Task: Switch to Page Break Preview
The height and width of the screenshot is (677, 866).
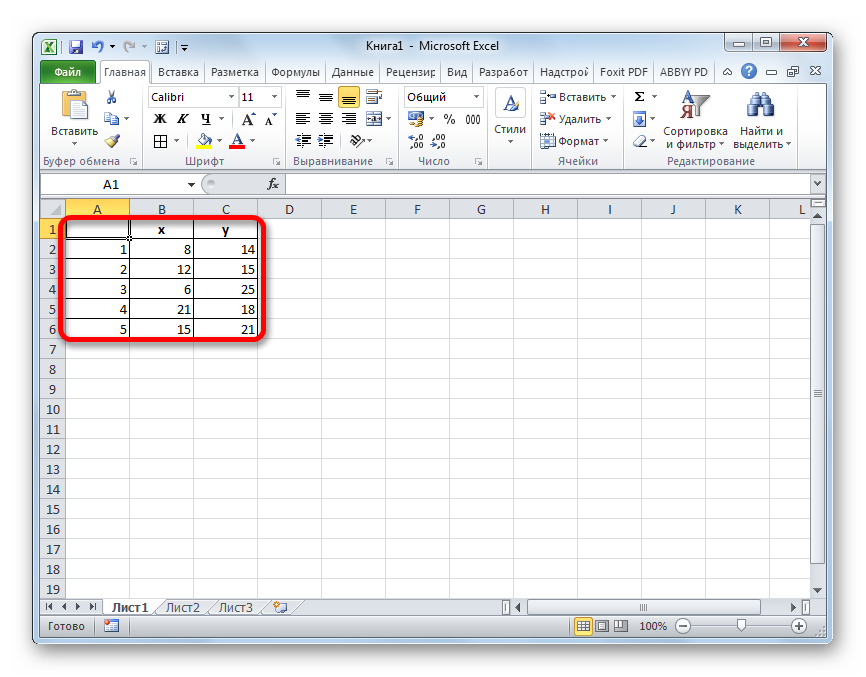Action: [x=621, y=626]
